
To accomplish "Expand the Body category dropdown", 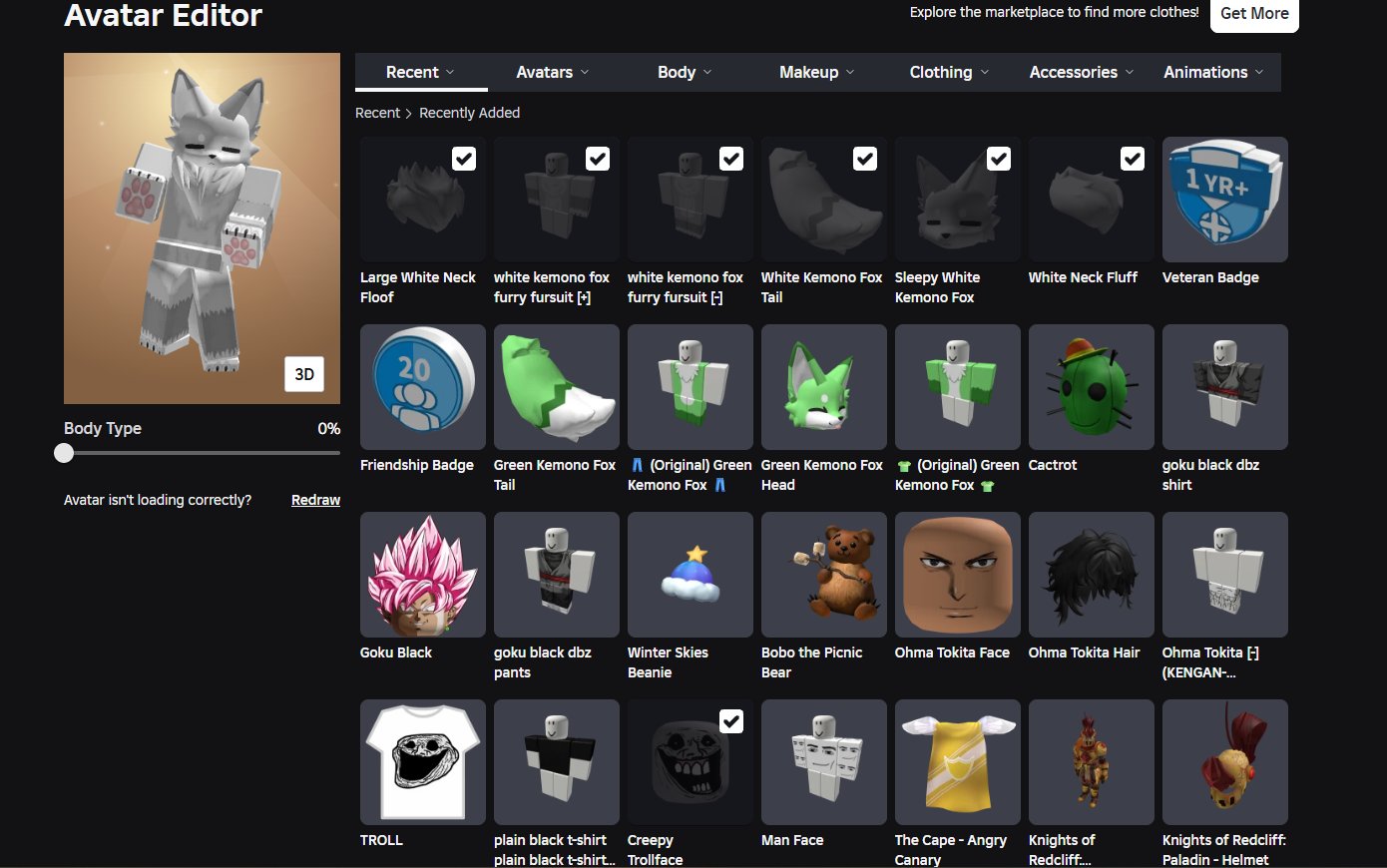I will (x=685, y=72).
